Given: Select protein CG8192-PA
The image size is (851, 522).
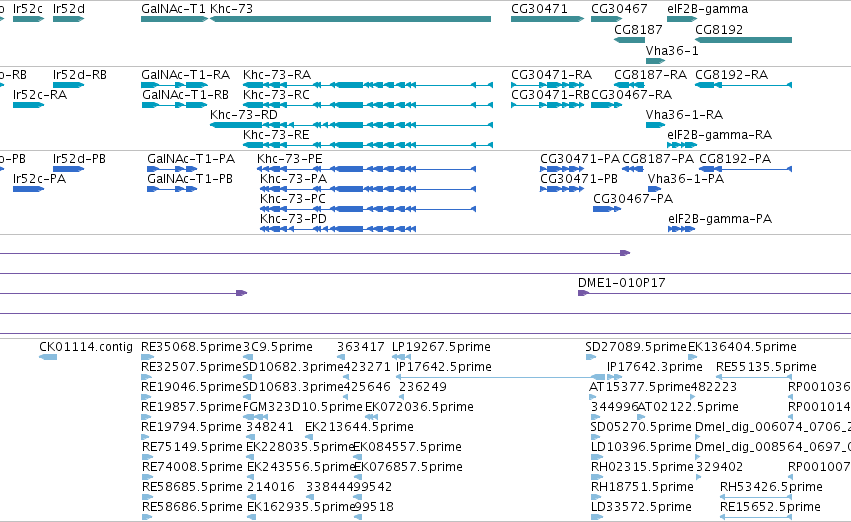Looking at the screenshot, I should pyautogui.click(x=745, y=169).
